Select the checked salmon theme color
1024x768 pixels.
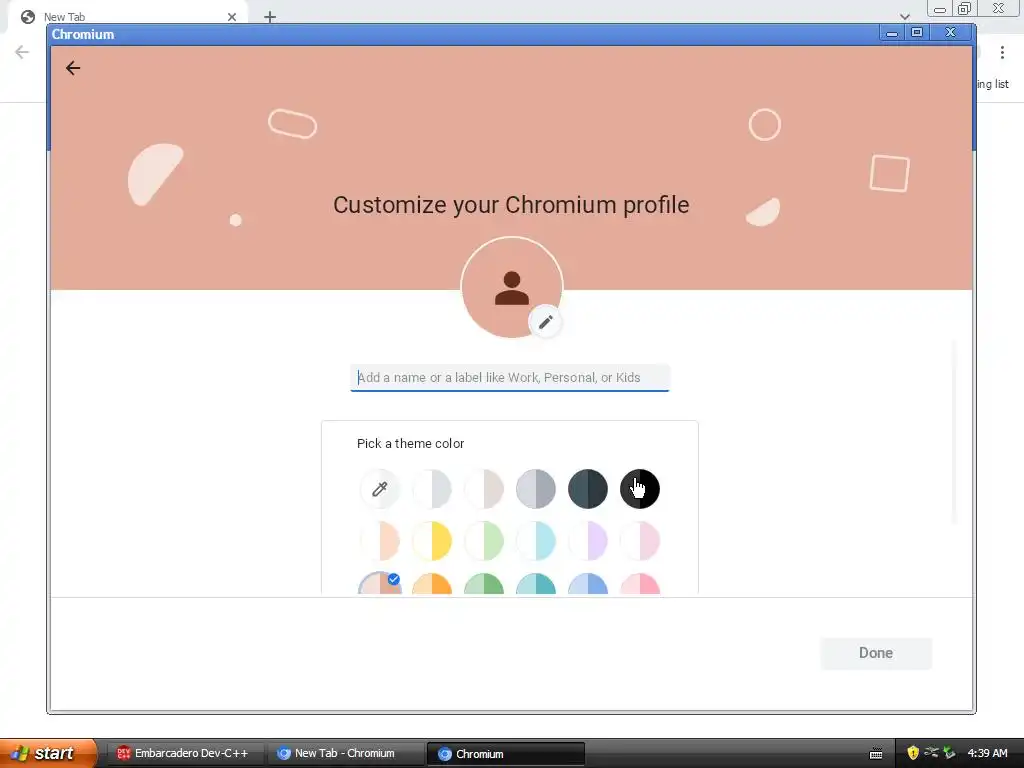[x=379, y=583]
